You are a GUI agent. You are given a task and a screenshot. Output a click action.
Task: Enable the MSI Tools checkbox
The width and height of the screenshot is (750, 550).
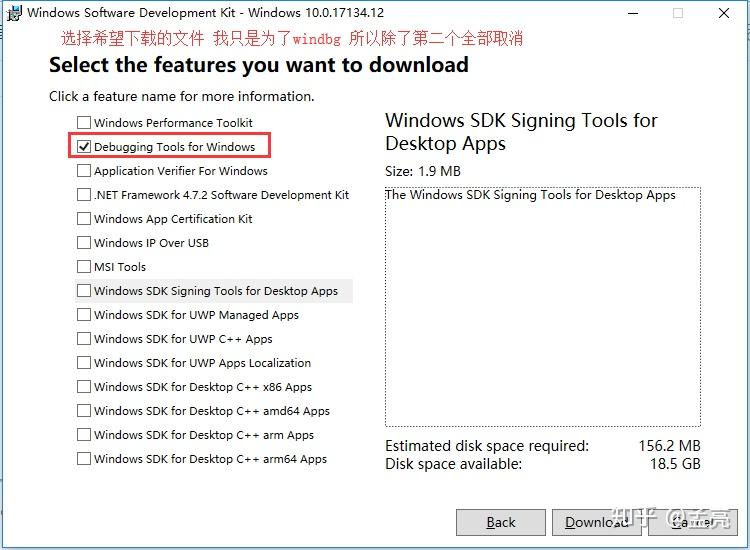[84, 267]
